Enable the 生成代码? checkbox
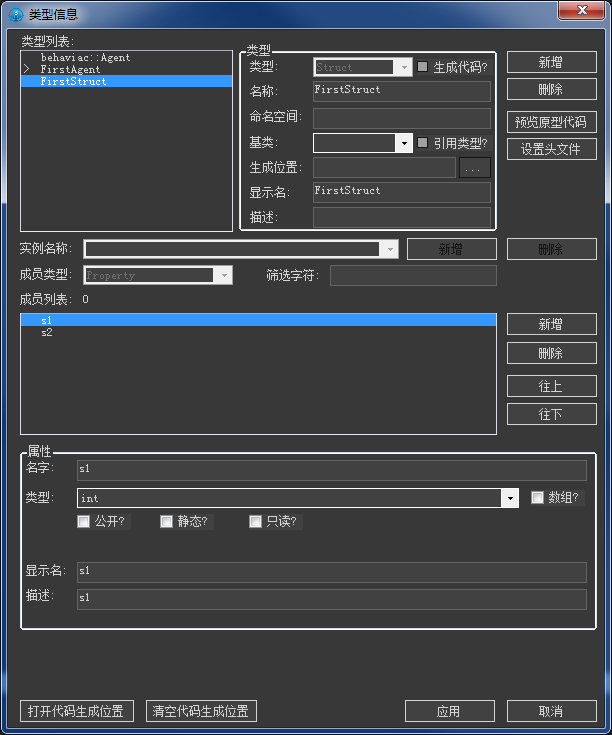Screen dimensions: 612x735 [x=423, y=67]
